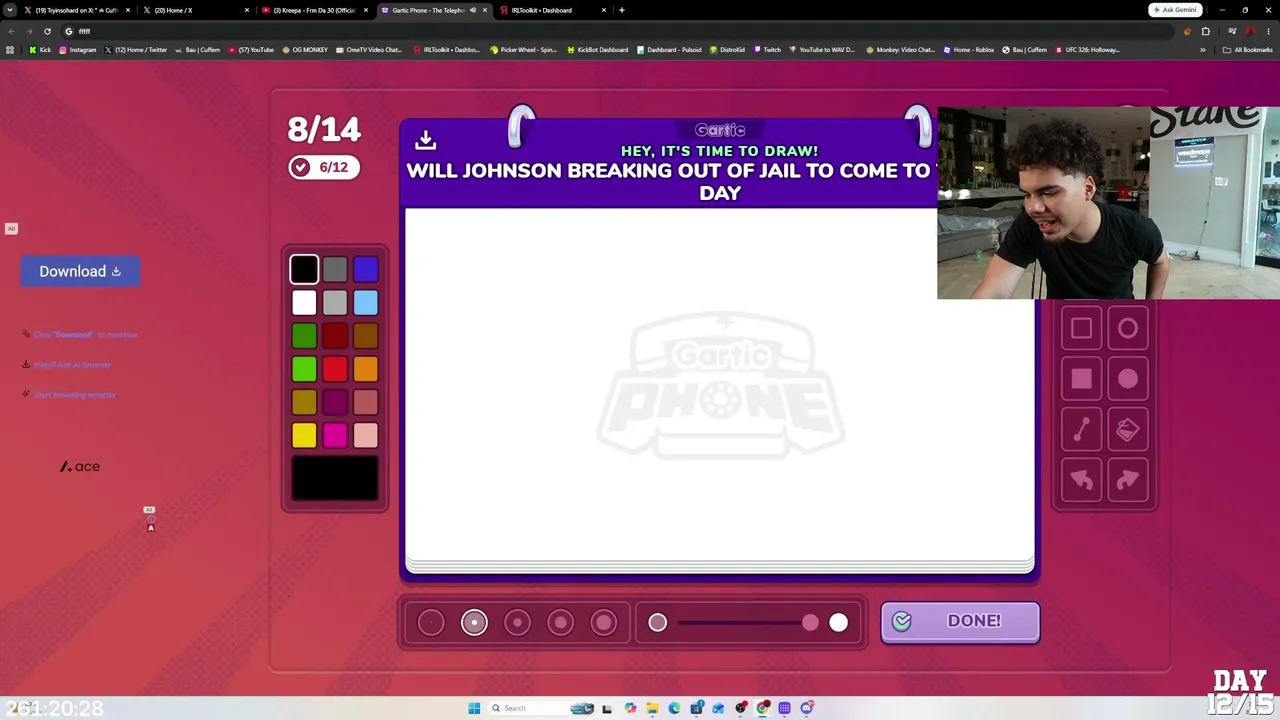Switch to the IRLToolkit Dashboard tab
The width and height of the screenshot is (1280, 720).
[x=552, y=10]
